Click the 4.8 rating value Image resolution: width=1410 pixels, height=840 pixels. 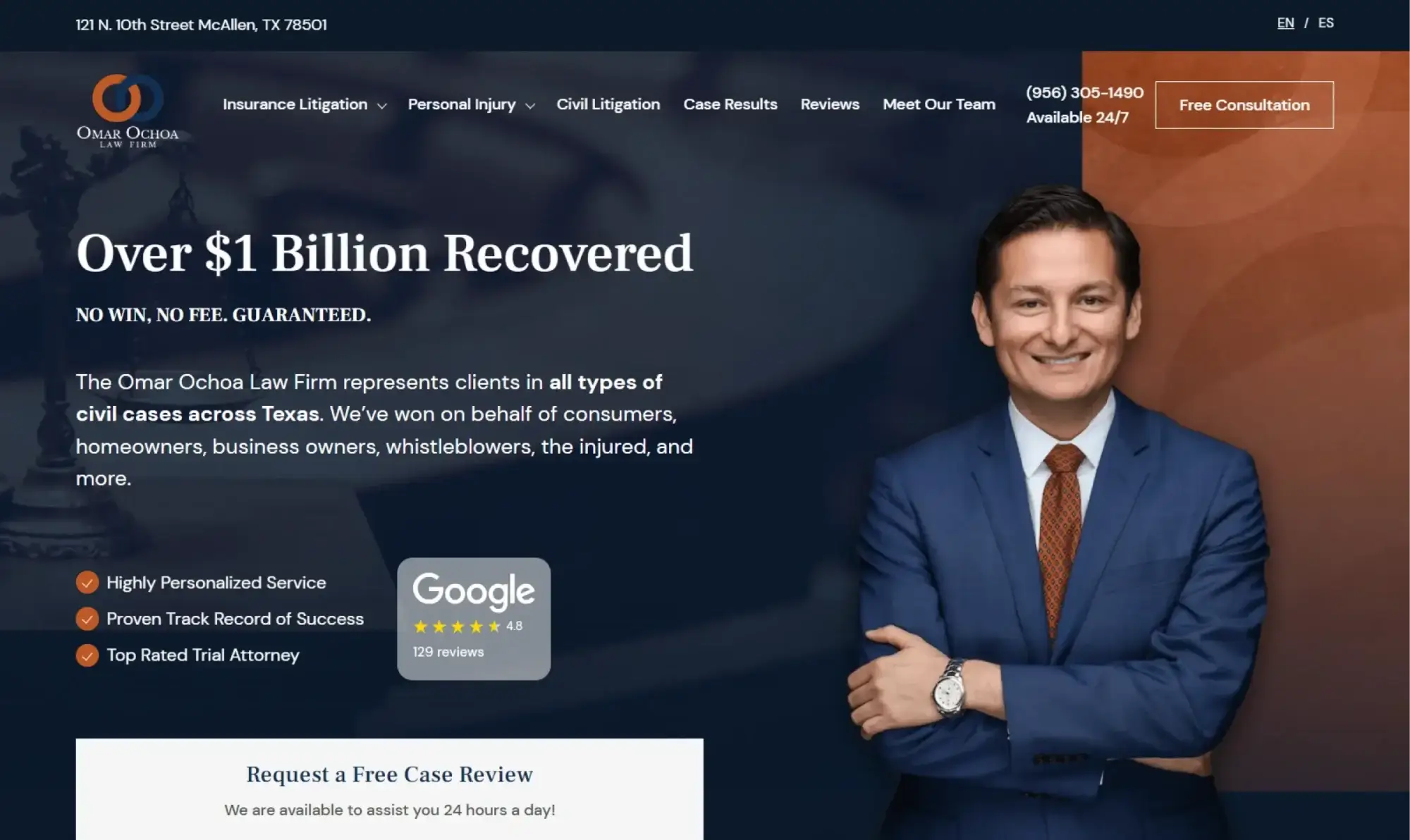coord(515,626)
